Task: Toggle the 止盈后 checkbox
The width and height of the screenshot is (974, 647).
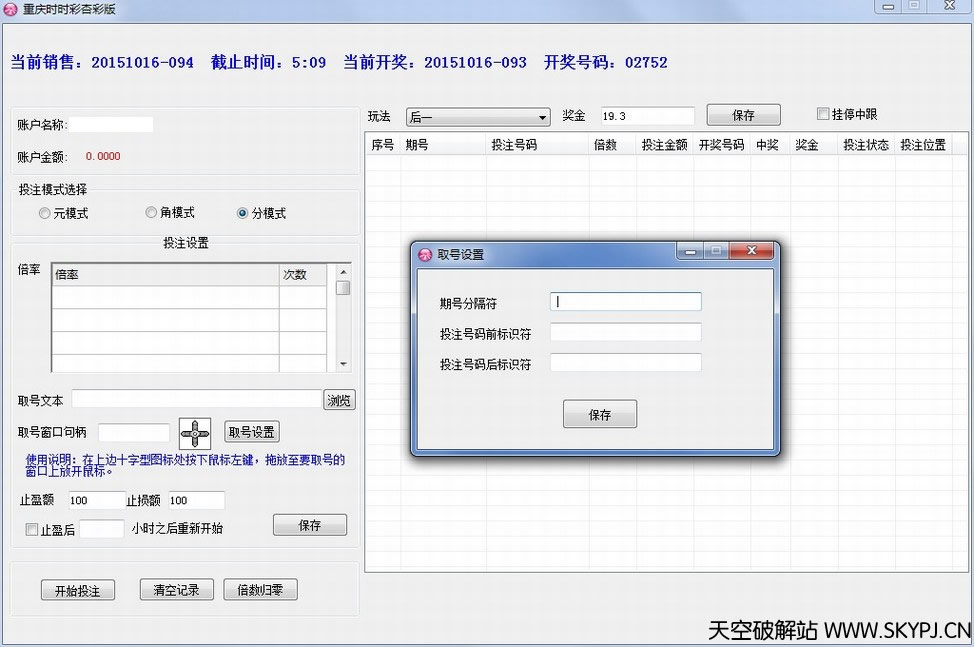Action: click(x=32, y=530)
